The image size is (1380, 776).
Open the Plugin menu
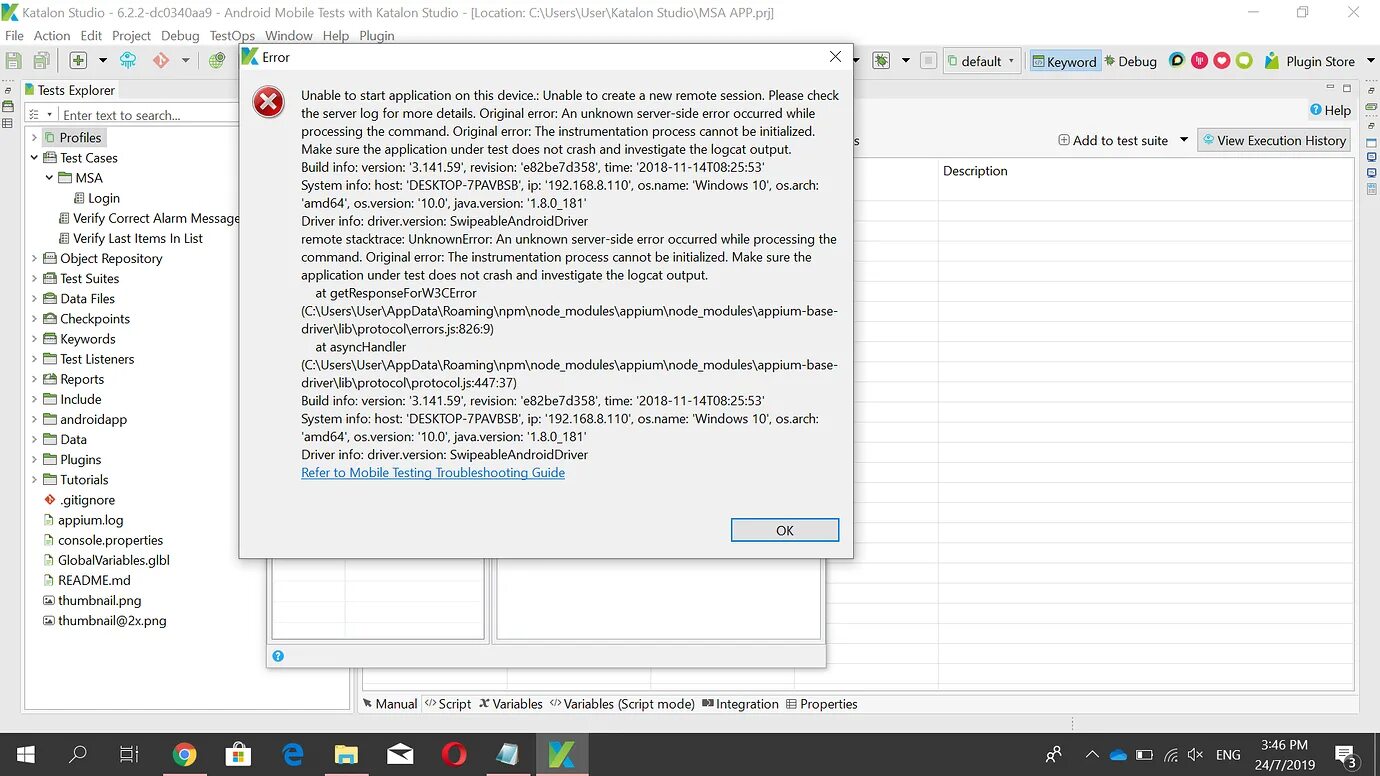pos(377,35)
